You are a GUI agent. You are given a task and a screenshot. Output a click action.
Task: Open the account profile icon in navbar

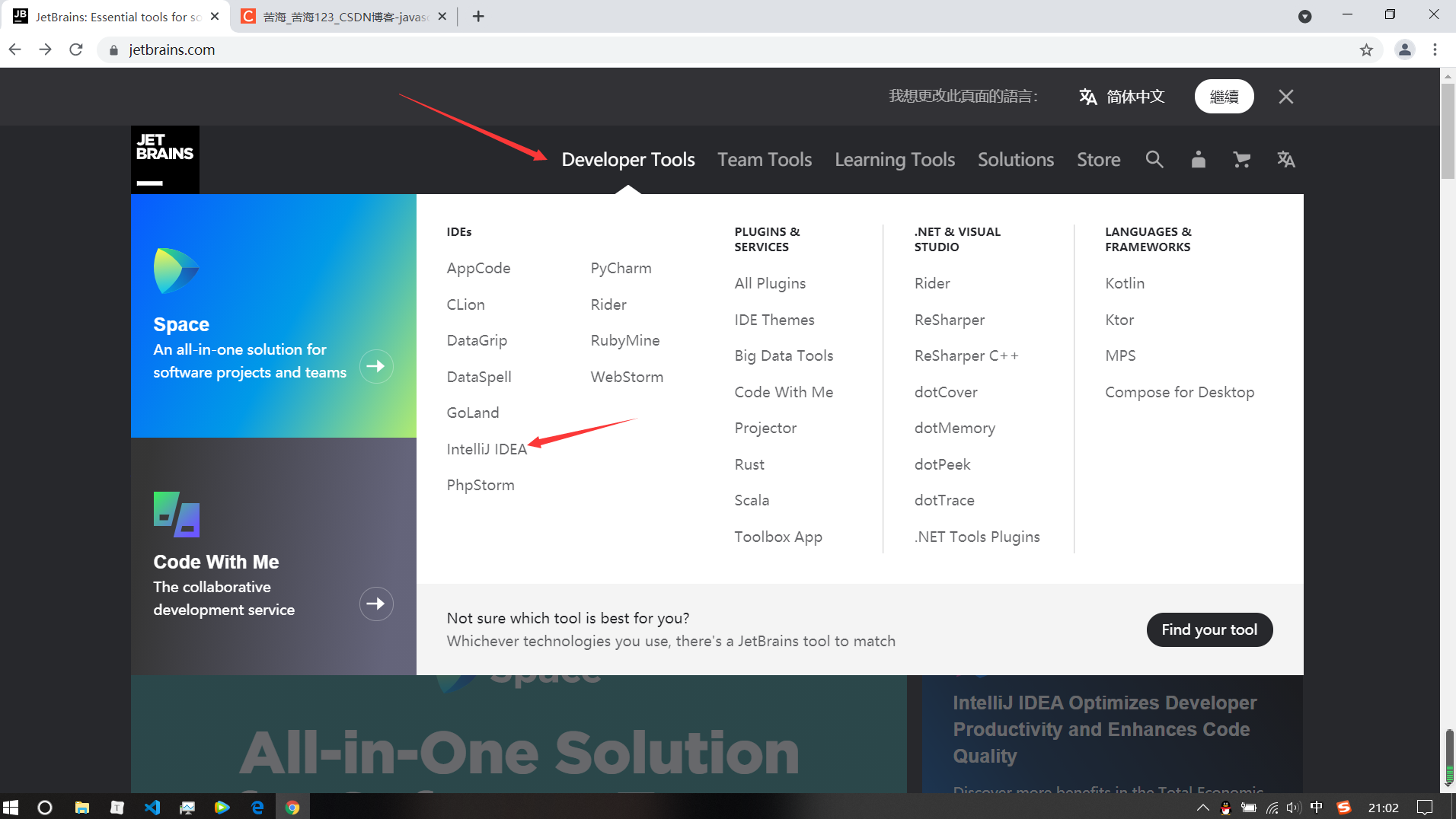1198,159
